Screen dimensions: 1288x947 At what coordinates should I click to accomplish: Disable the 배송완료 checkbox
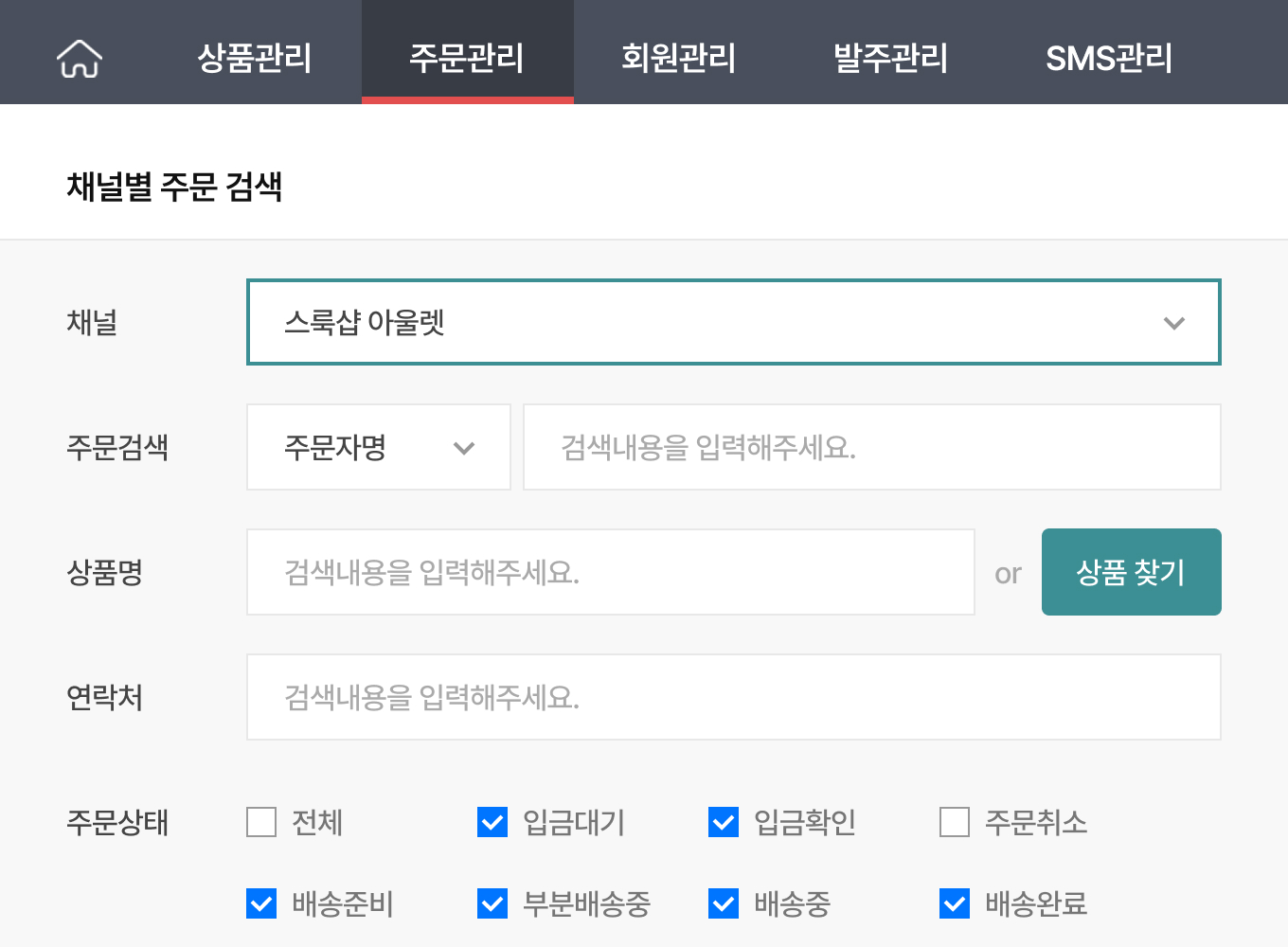(x=954, y=904)
